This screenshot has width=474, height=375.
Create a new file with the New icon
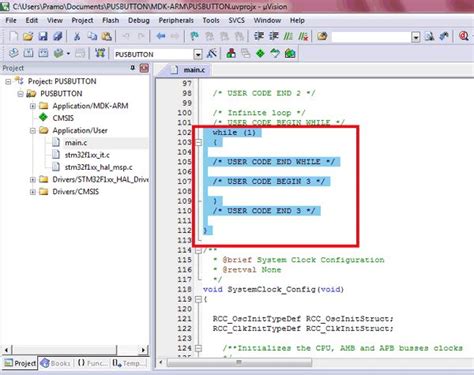pos(13,36)
